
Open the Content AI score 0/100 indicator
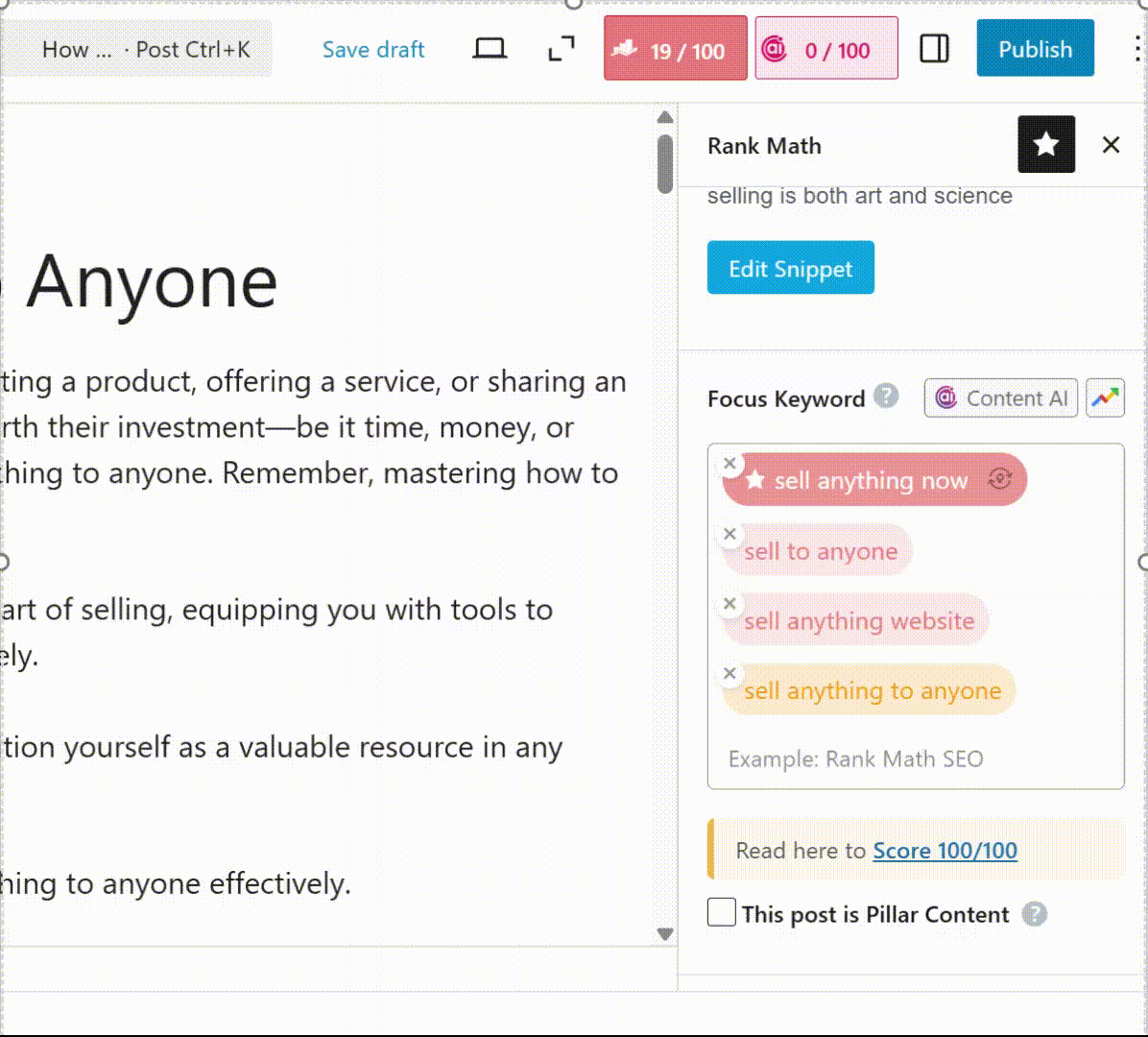pyautogui.click(x=825, y=49)
